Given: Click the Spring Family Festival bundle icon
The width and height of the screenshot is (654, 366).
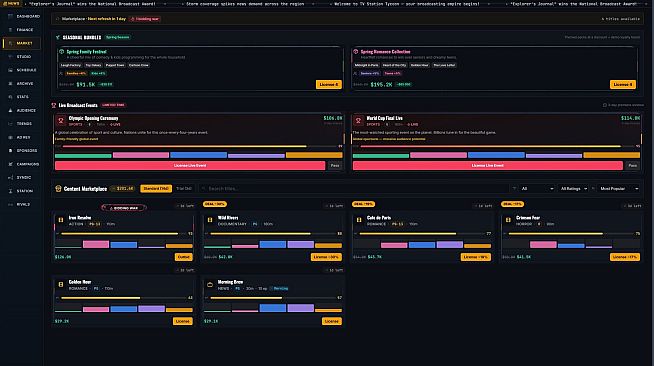Looking at the screenshot, I should 62,52.
